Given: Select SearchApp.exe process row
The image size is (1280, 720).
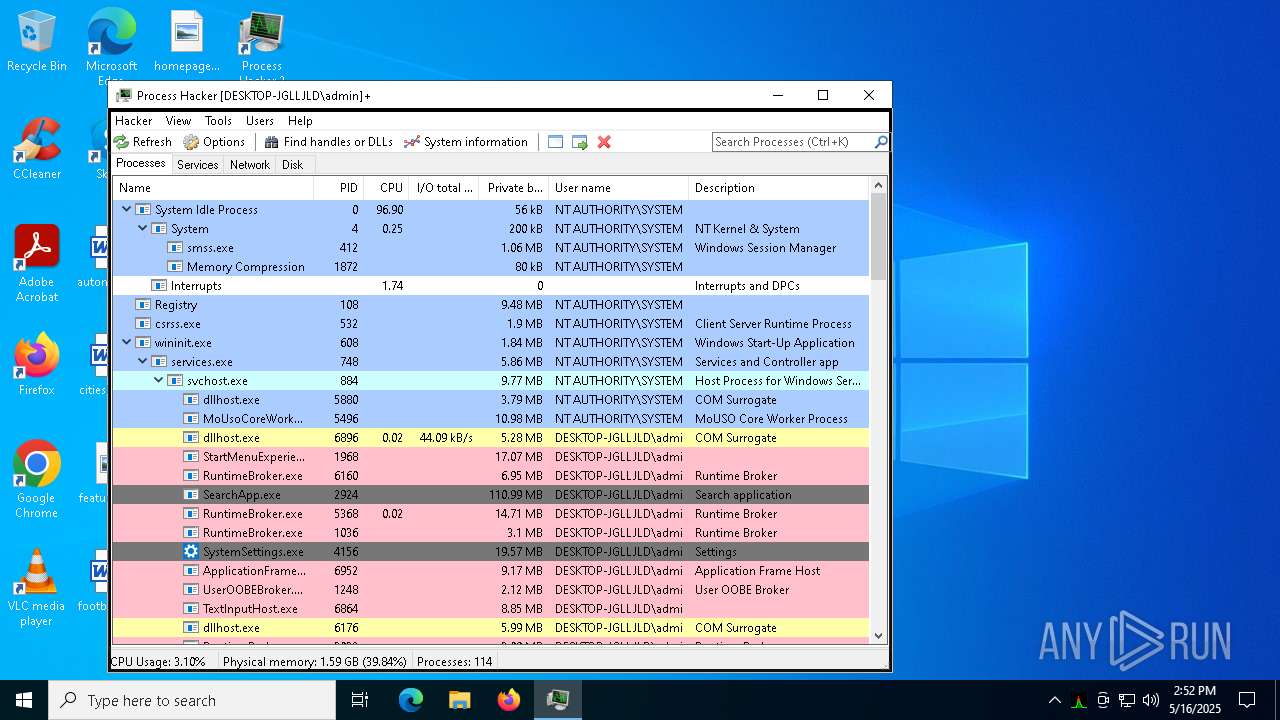Looking at the screenshot, I should (x=491, y=495).
